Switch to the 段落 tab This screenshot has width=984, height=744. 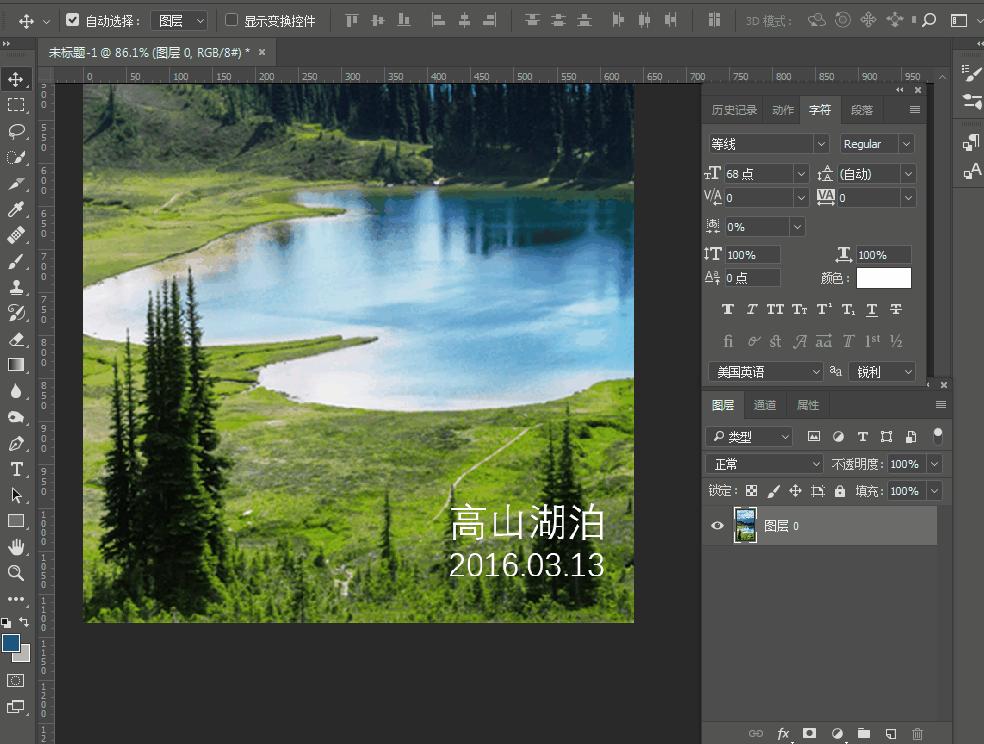pos(862,110)
